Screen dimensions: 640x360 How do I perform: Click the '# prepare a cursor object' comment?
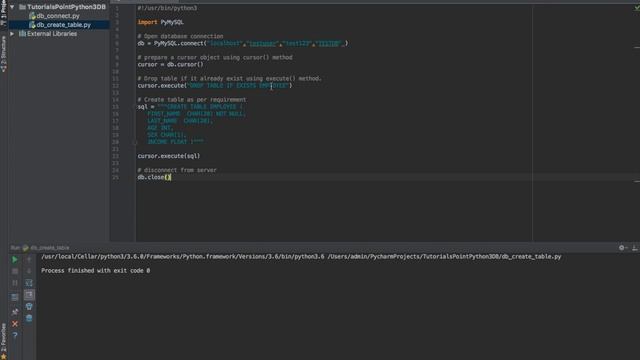(215, 58)
